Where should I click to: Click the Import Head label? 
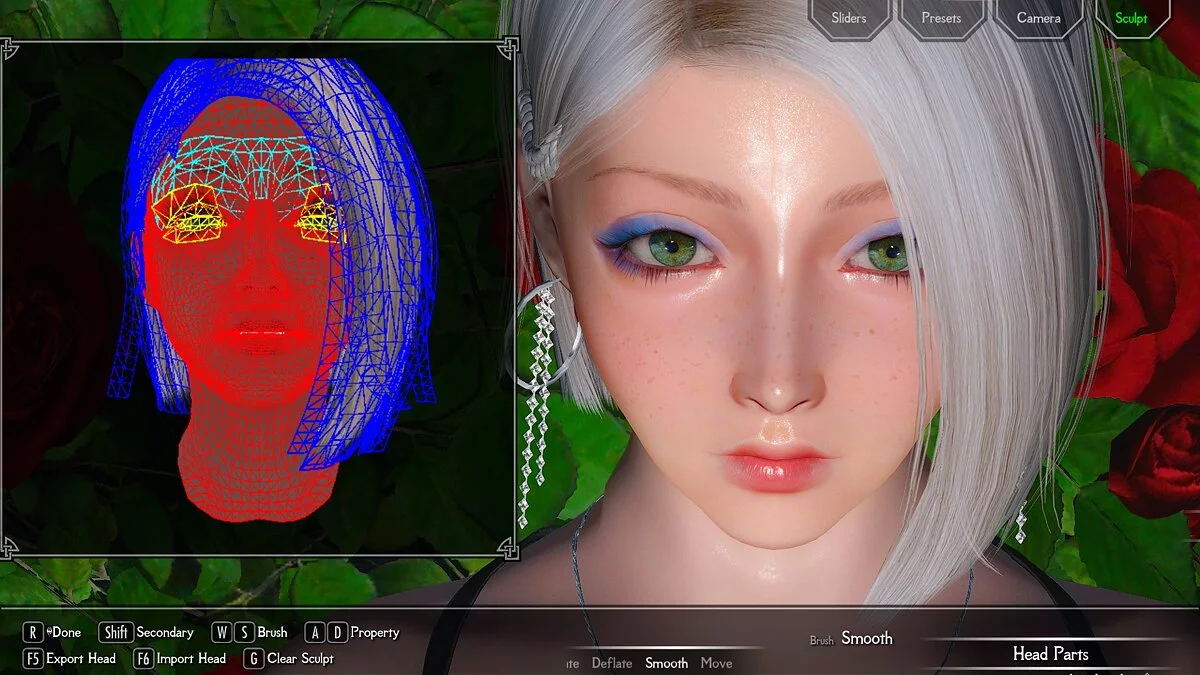coord(192,659)
